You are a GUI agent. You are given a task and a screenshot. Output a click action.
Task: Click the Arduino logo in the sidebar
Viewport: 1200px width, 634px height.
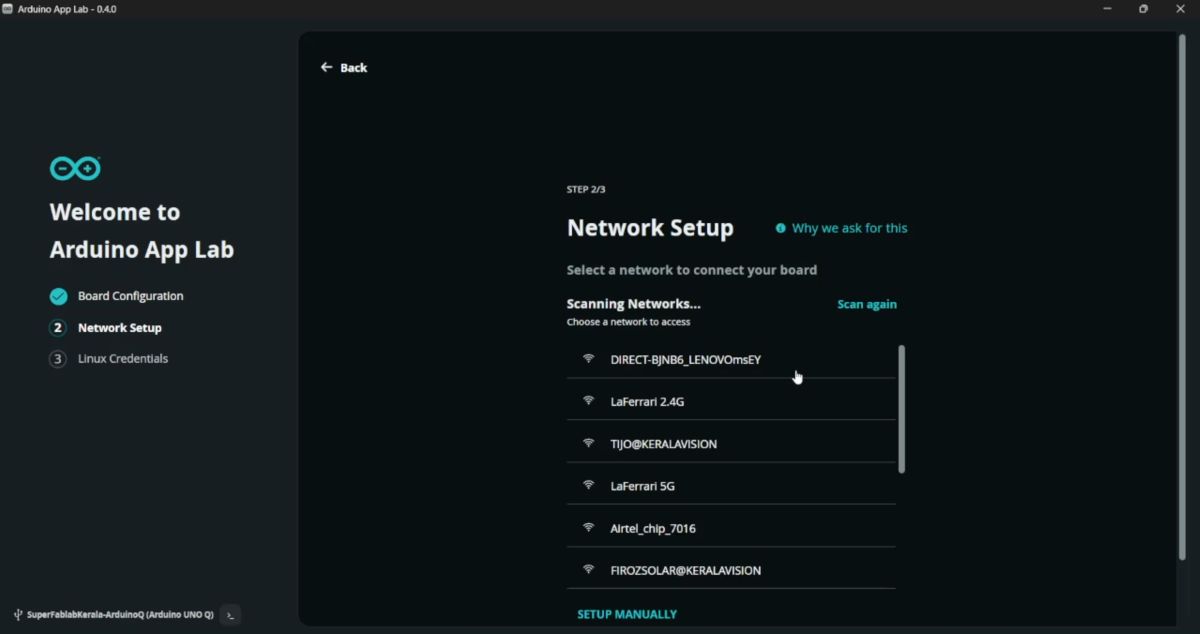tap(74, 168)
